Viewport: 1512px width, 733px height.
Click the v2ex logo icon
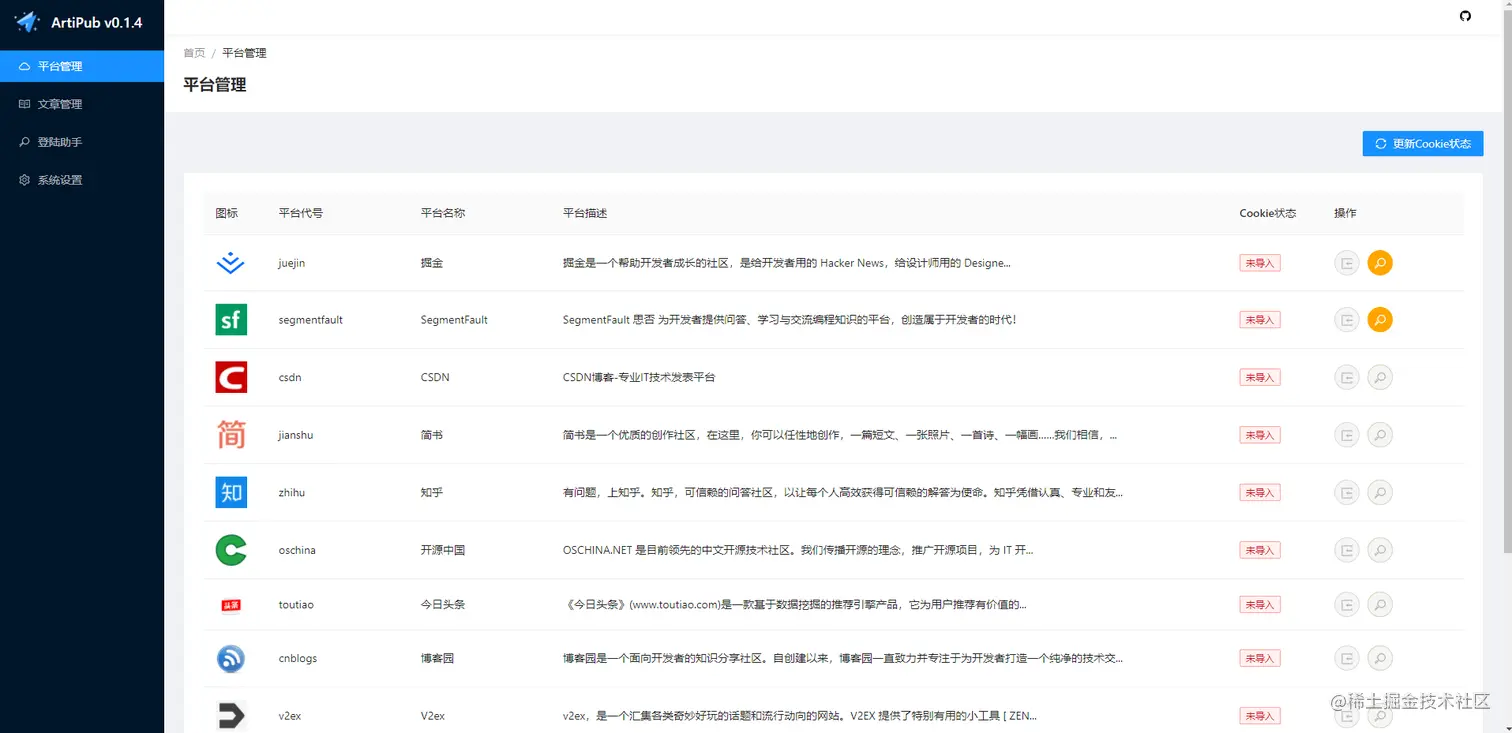231,716
